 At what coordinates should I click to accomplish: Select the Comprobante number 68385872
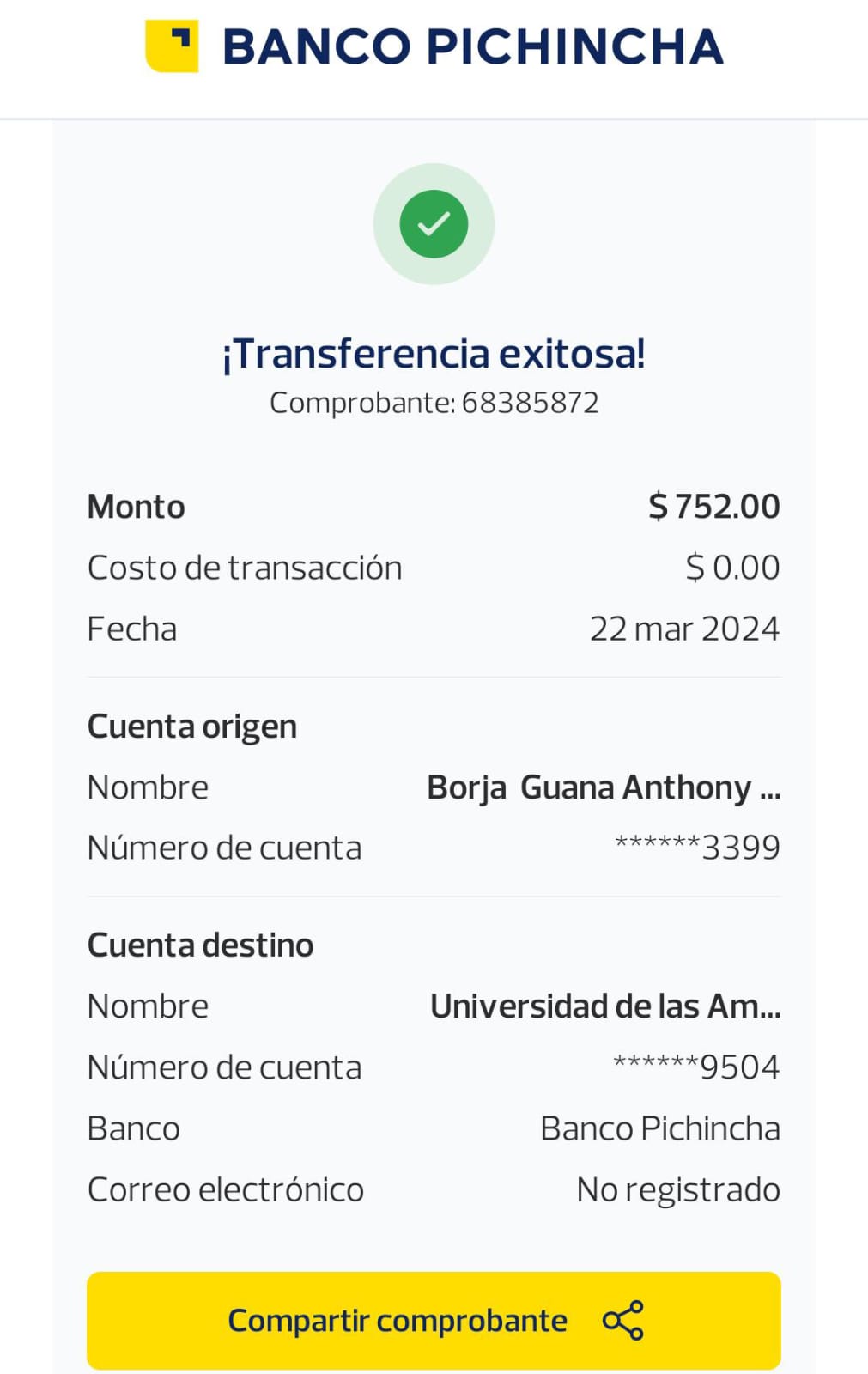click(x=530, y=403)
